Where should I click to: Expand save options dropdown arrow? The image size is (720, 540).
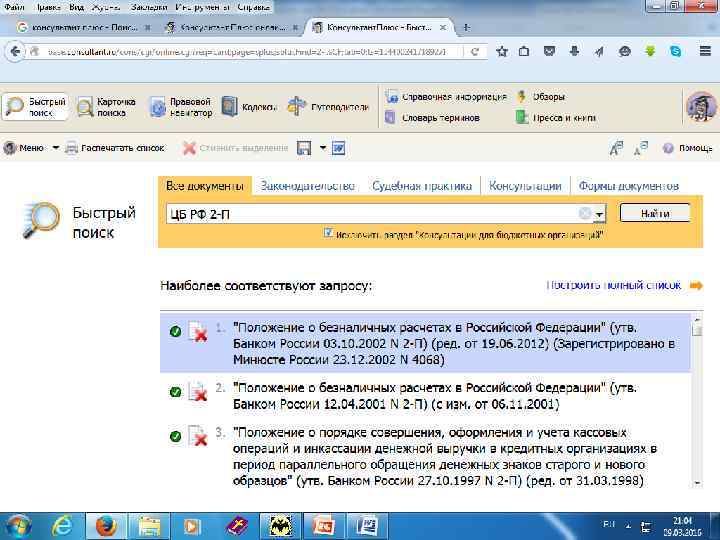coord(322,148)
